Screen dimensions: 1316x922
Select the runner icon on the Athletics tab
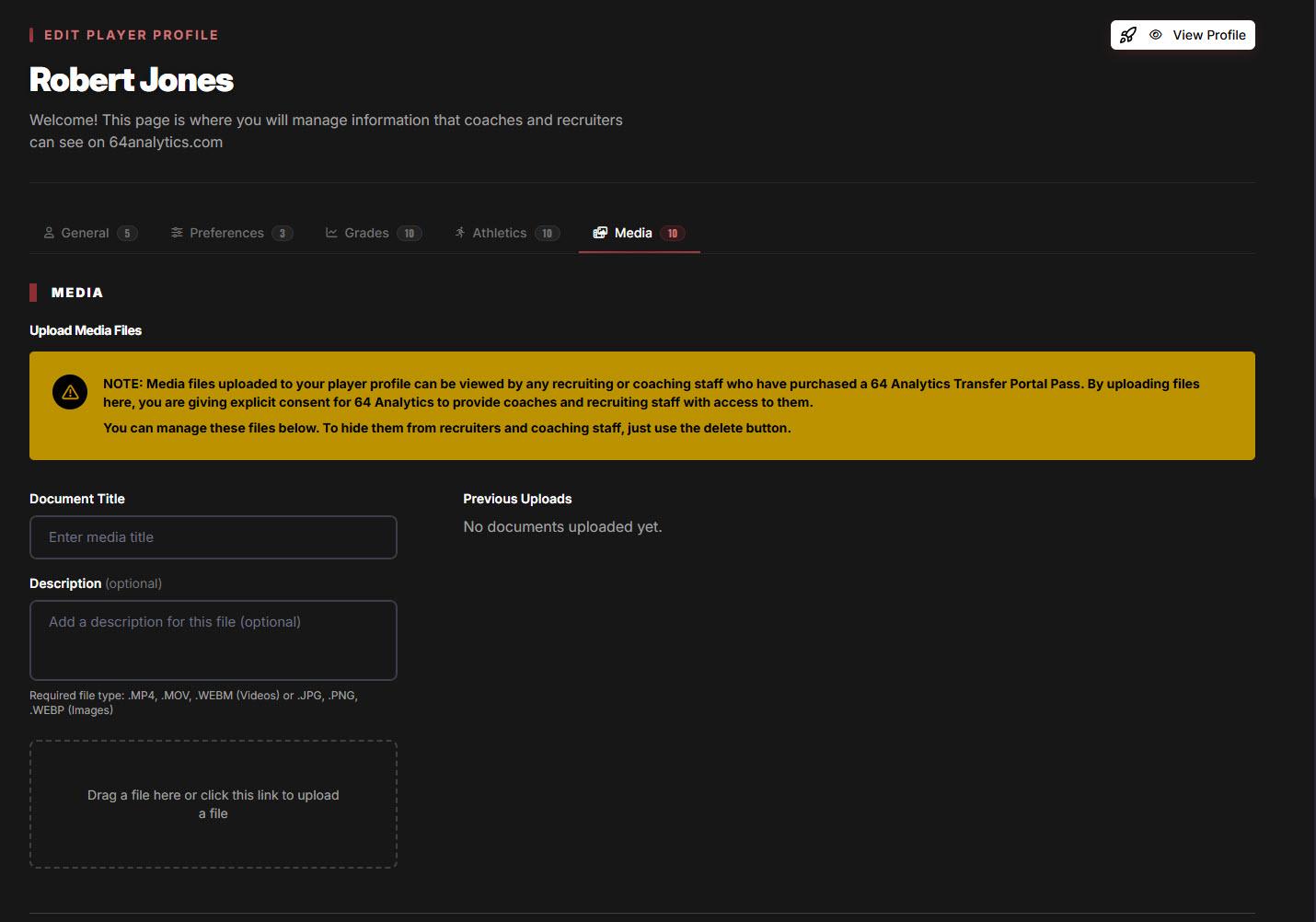coord(459,232)
